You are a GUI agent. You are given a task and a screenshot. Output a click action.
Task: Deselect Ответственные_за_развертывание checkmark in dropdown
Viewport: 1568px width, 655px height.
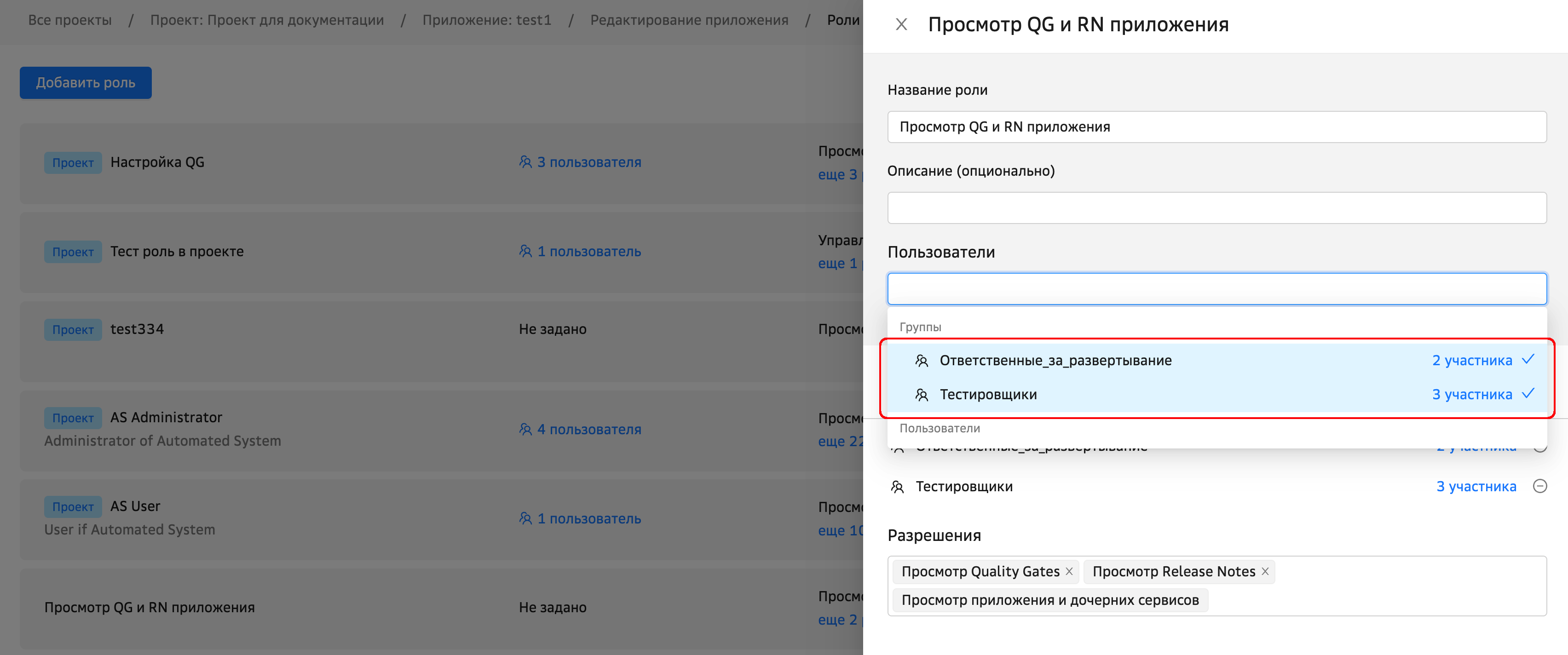[x=1528, y=359]
